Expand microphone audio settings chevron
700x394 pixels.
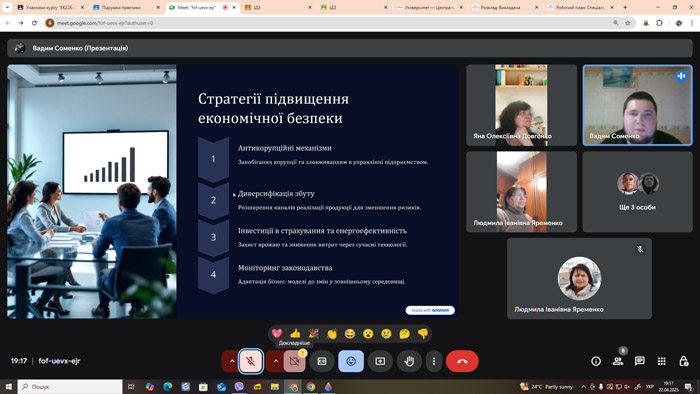click(x=231, y=361)
